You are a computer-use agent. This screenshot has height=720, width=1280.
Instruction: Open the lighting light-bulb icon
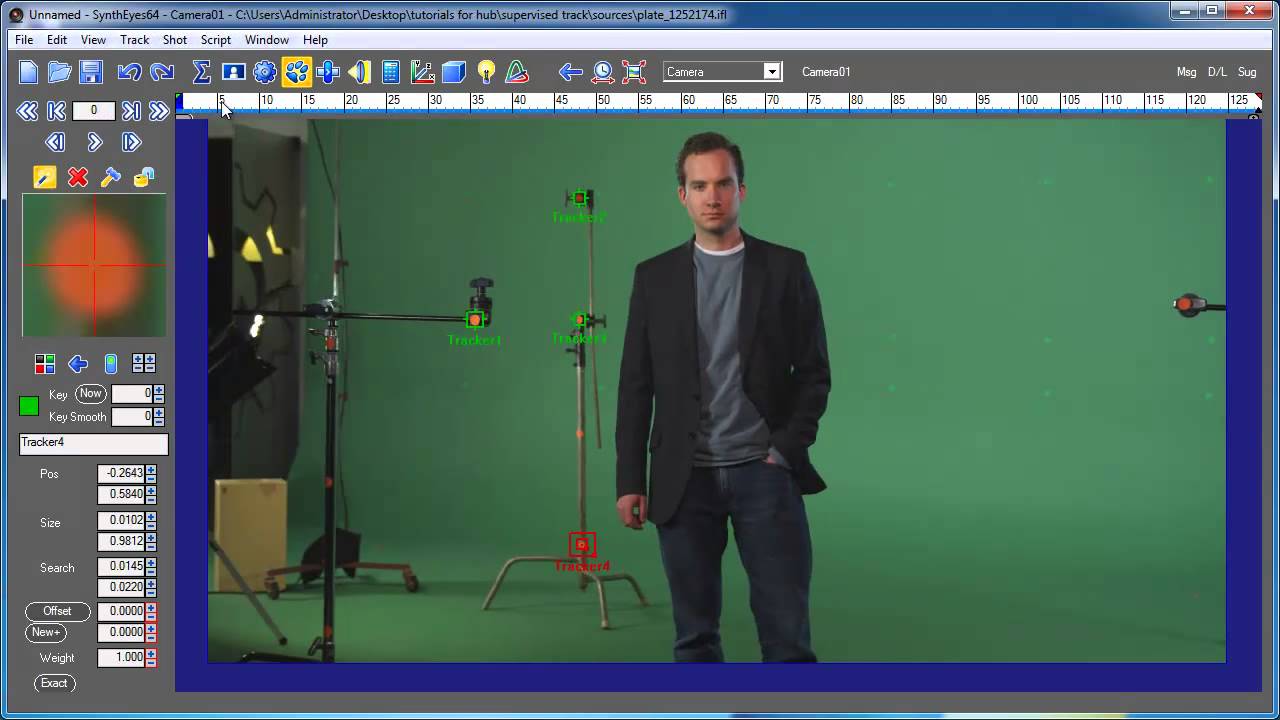(x=486, y=72)
